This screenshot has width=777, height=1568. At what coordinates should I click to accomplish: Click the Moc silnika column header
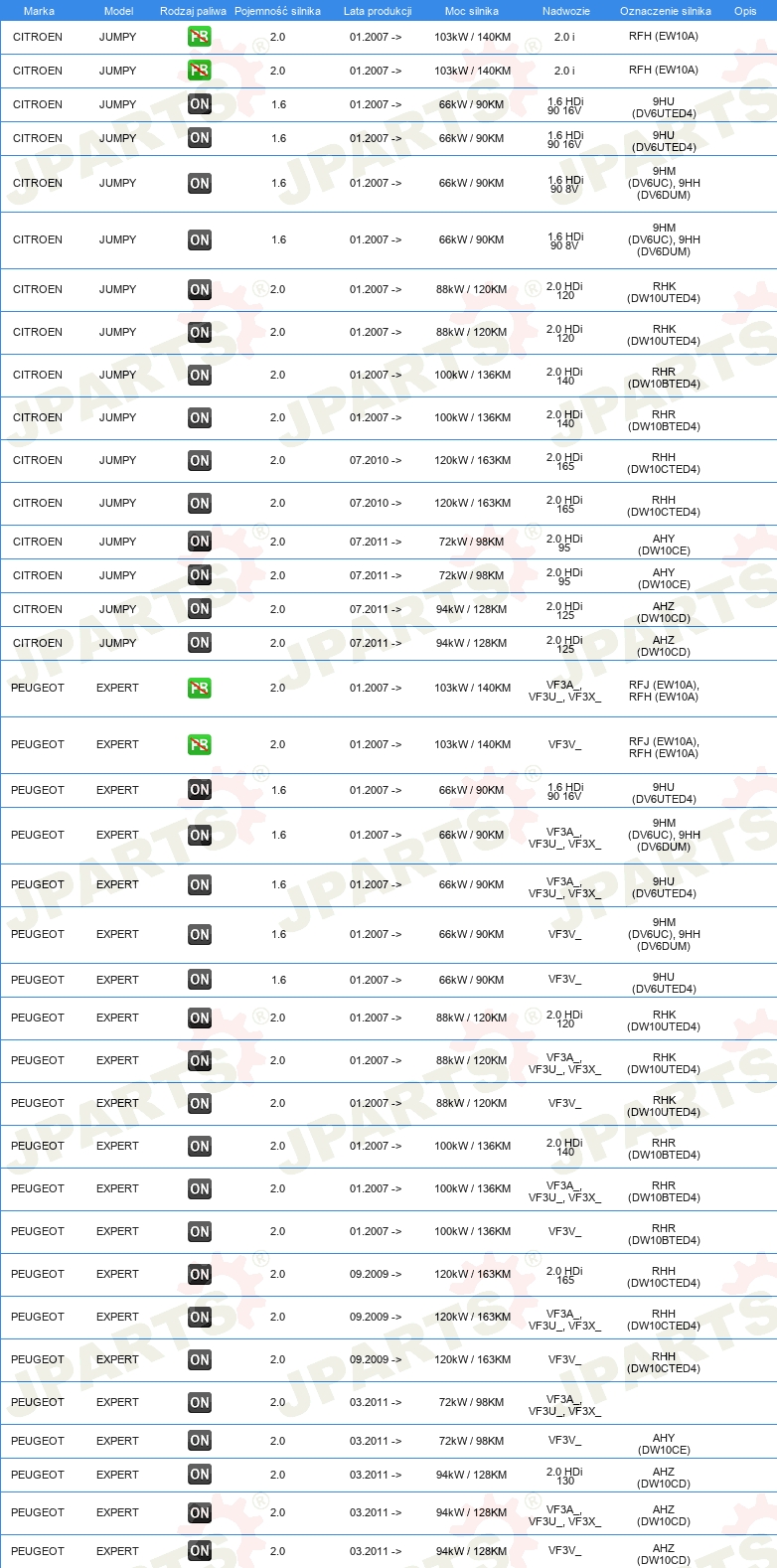pyautogui.click(x=472, y=11)
